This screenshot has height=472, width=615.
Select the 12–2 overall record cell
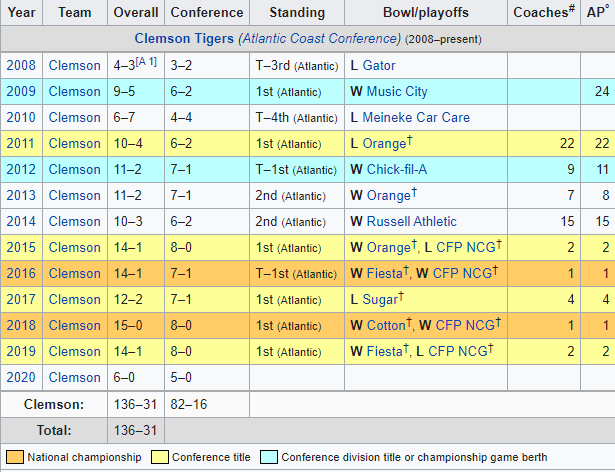pos(136,299)
